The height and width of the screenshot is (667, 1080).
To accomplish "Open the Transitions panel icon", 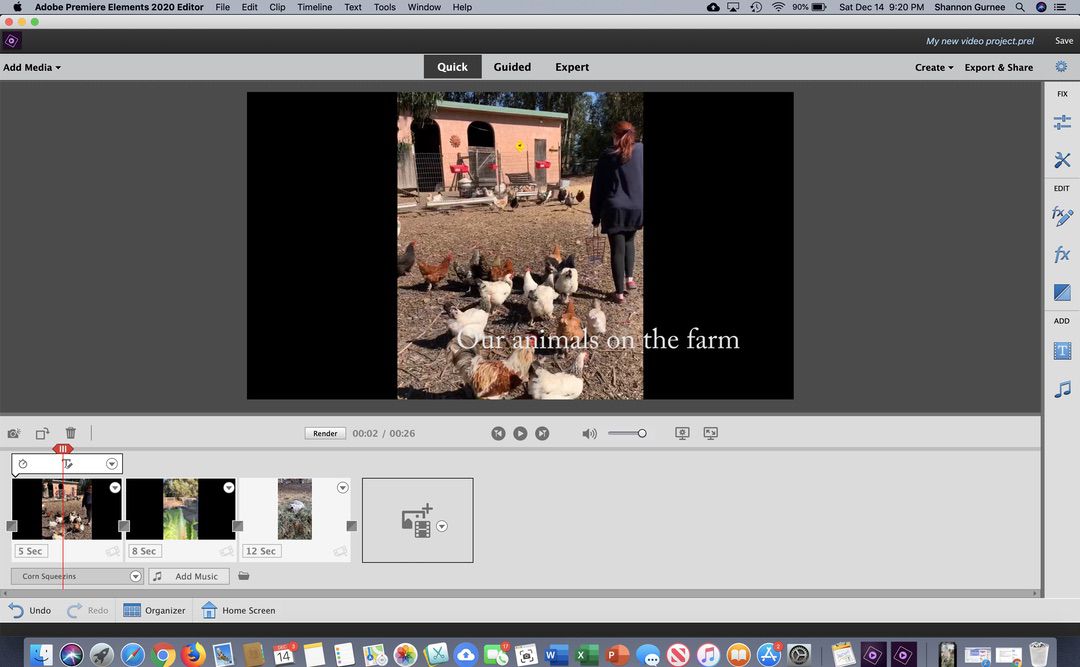I will [x=1062, y=293].
